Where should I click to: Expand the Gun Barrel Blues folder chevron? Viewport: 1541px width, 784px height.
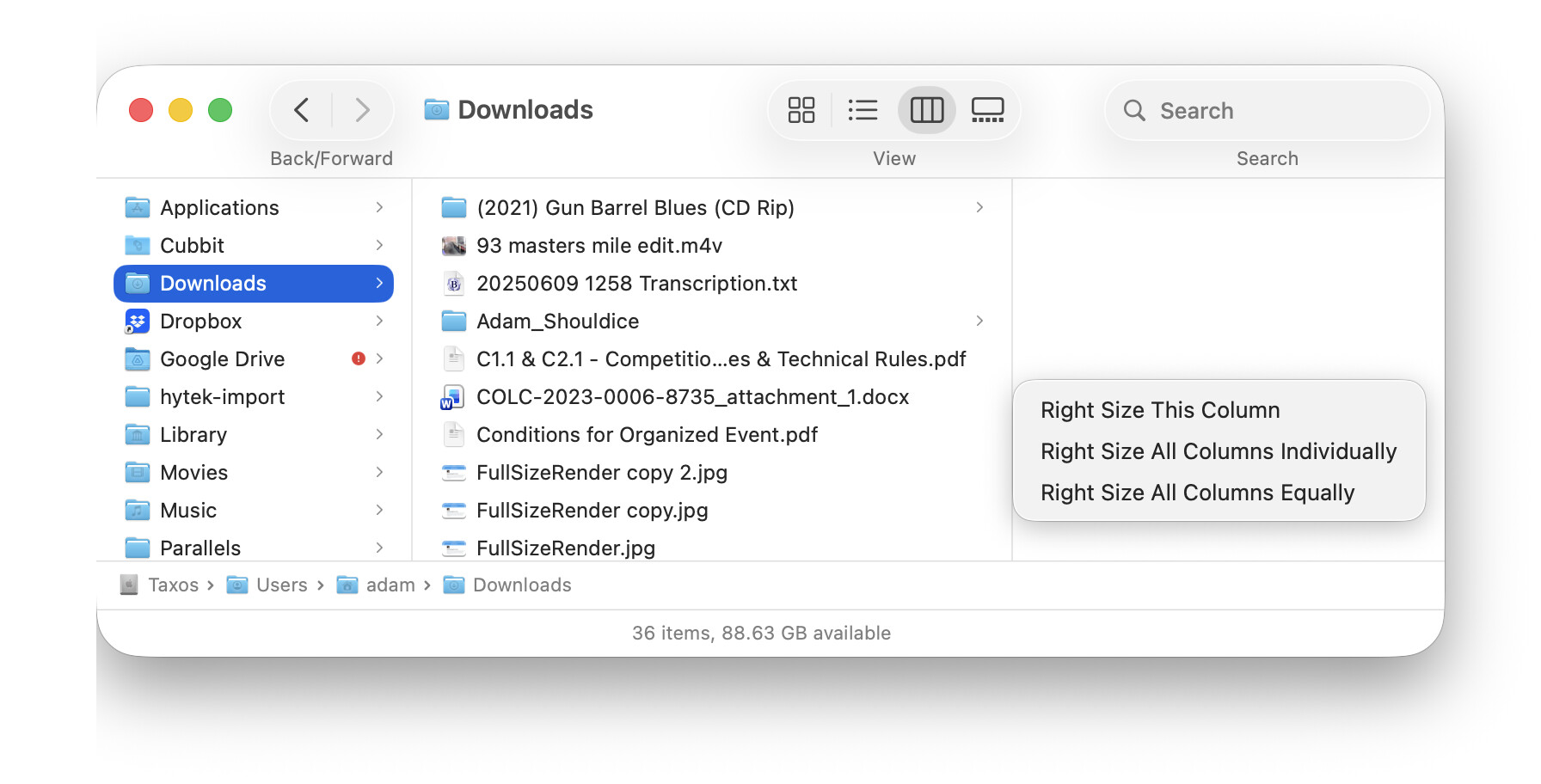coord(979,208)
